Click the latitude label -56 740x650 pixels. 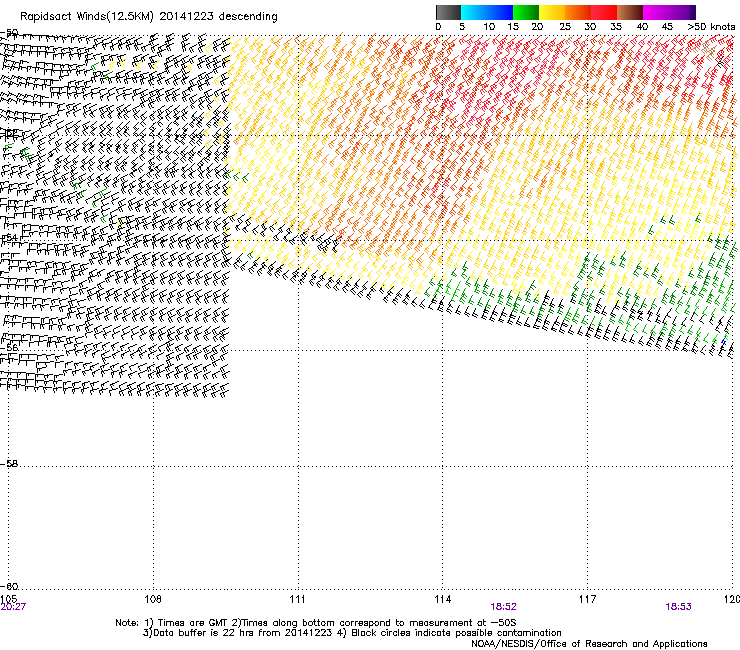click(9, 348)
